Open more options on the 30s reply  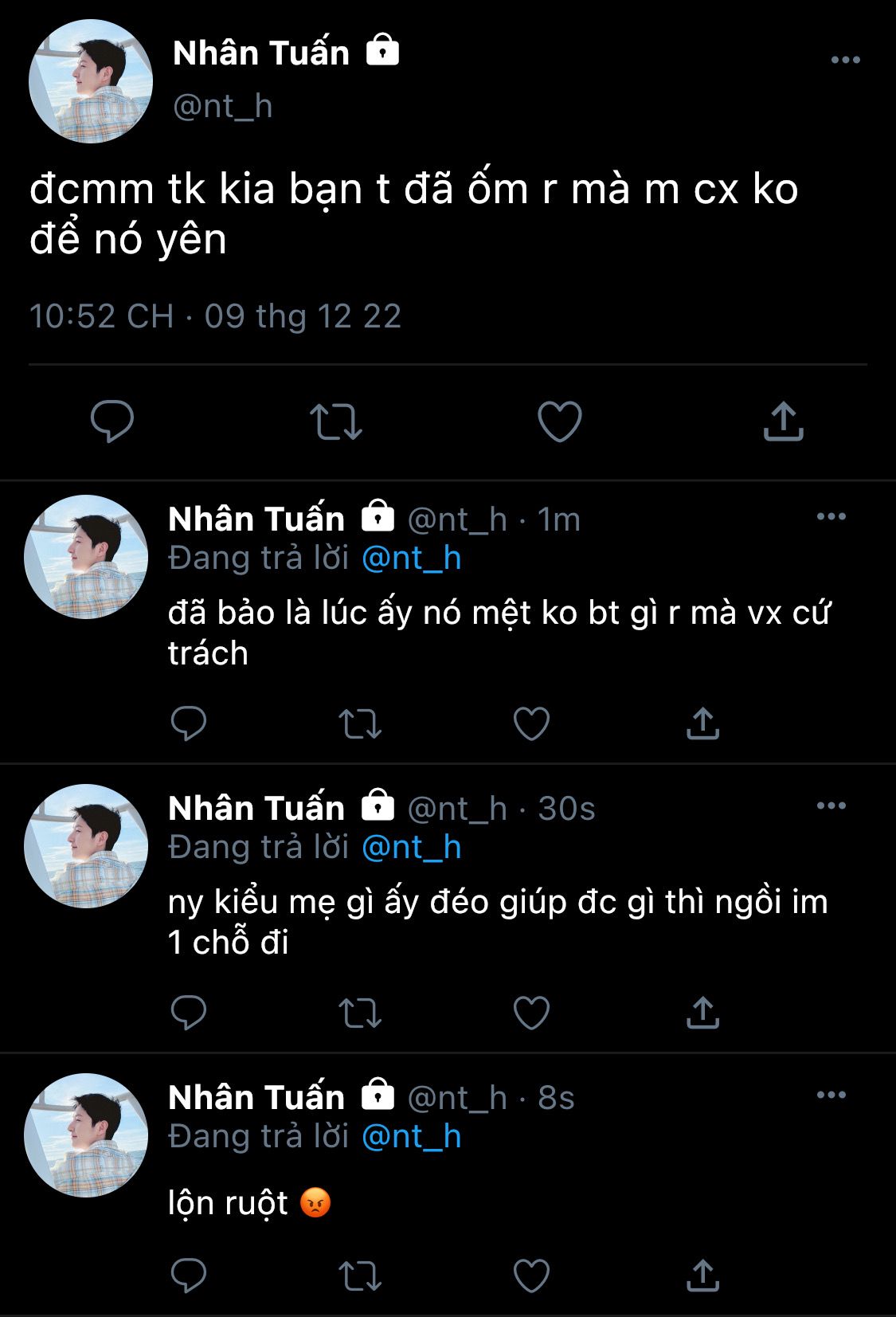point(831,806)
